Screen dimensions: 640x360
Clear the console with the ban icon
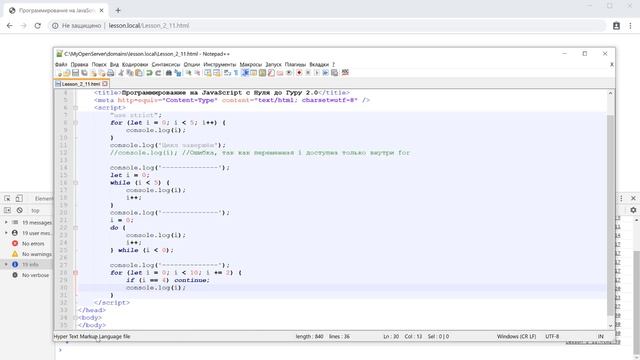click(20, 210)
